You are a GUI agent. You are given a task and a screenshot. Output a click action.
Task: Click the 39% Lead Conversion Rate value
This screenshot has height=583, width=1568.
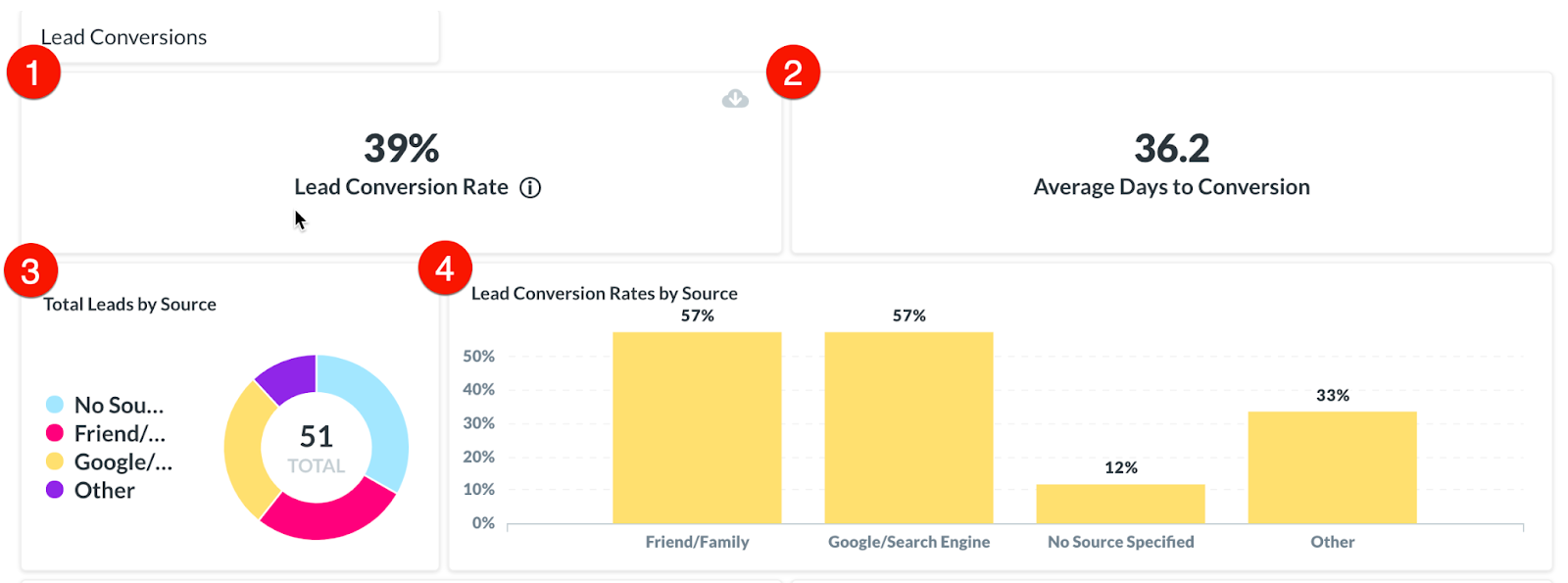(401, 149)
